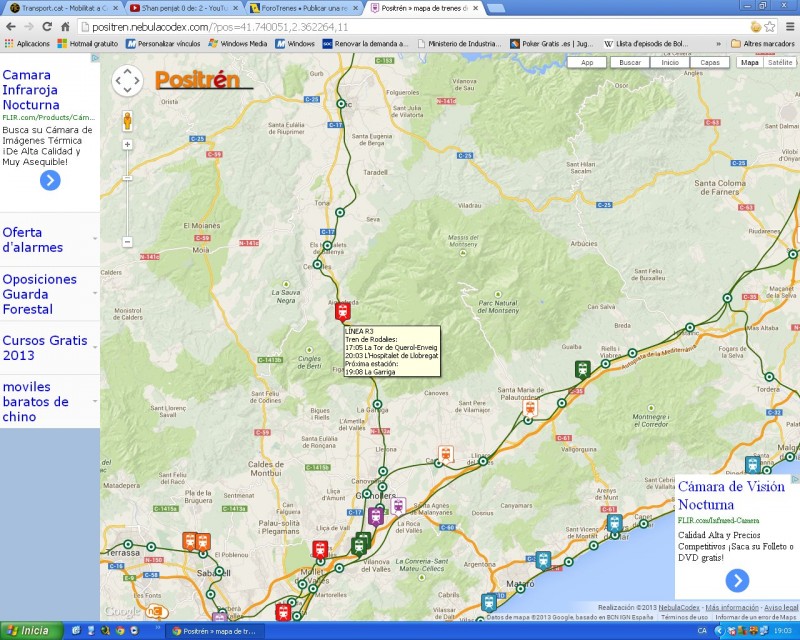
Task: Select the red train icon near Mollet del Vallès
Action: (320, 550)
